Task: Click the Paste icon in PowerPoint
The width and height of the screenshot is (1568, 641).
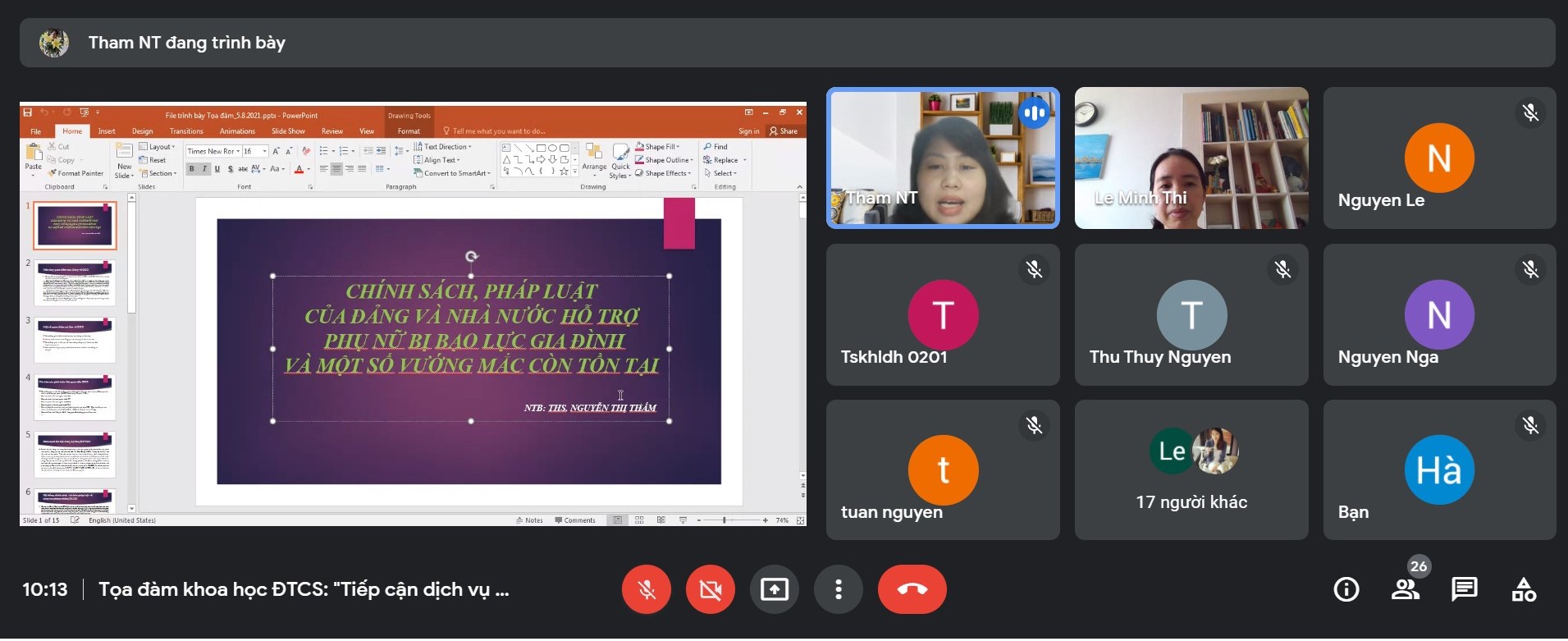Action: 34,156
